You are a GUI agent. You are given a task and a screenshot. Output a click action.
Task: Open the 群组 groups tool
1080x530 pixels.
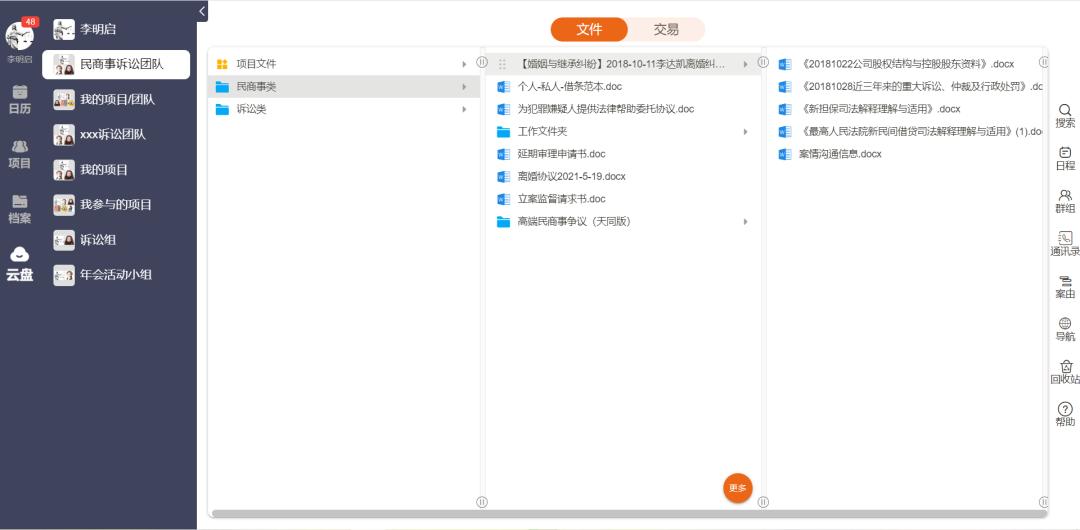pos(1065,202)
